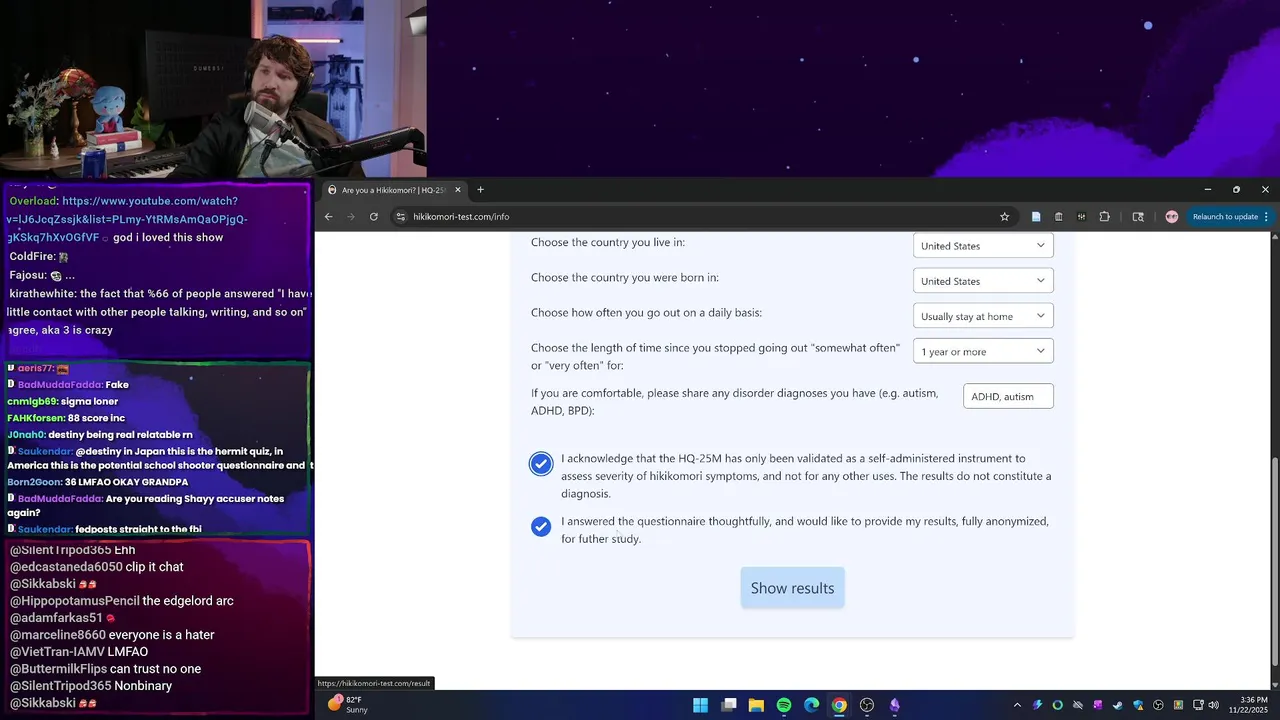
Task: Uncheck the 'answered thoughtfully' consent checkbox
Action: click(x=541, y=527)
